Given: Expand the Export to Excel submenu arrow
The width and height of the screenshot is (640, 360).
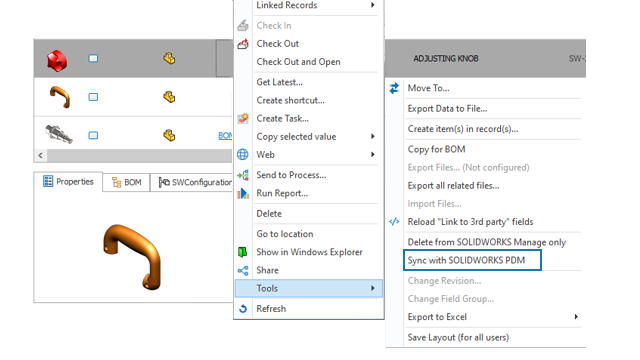Looking at the screenshot, I should 576,317.
